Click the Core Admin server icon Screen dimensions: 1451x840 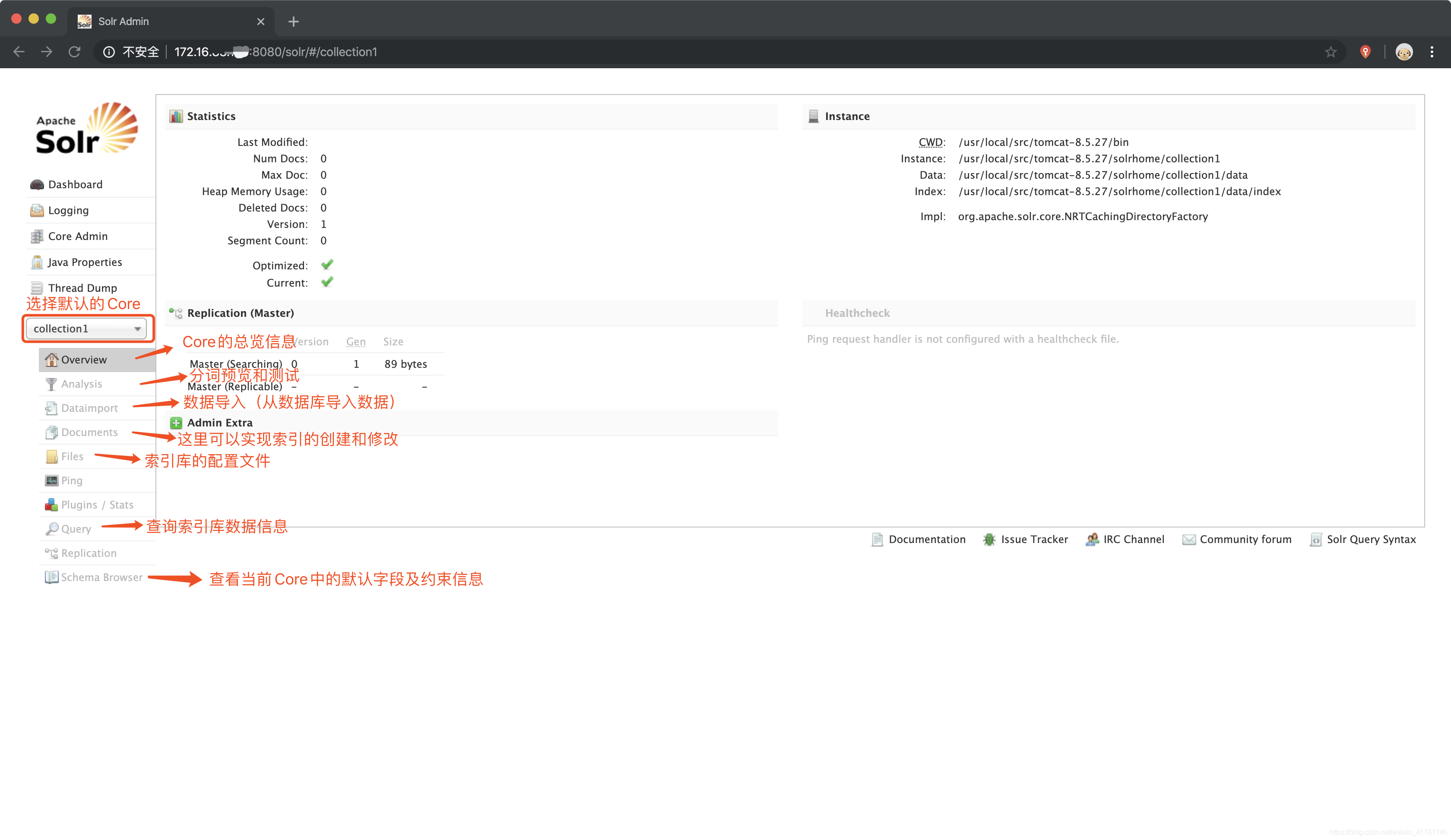click(37, 237)
